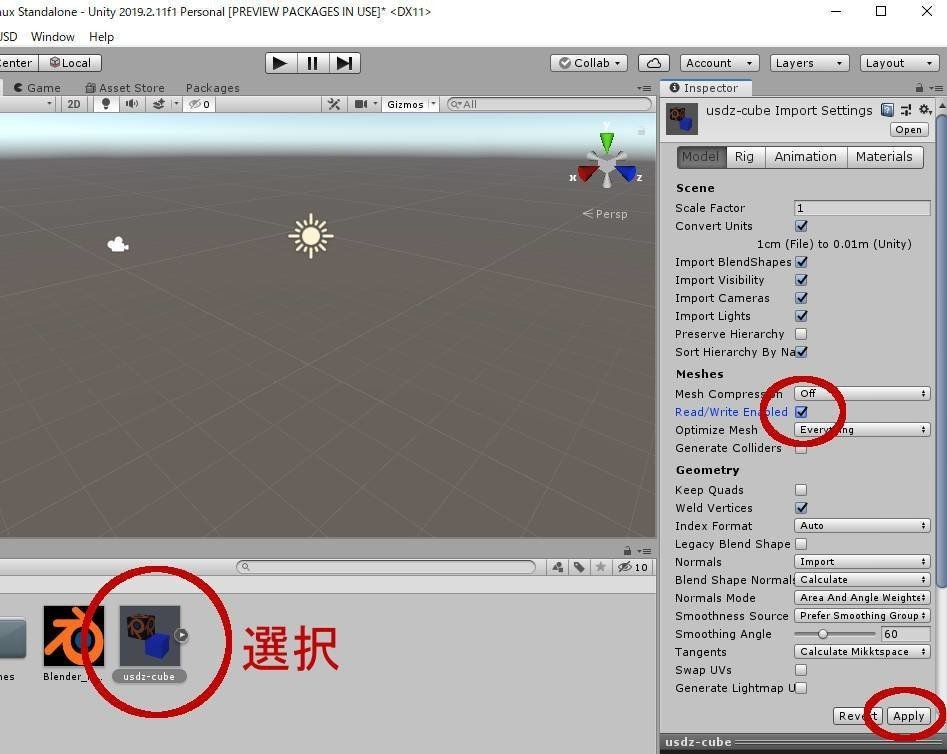
Task: Toggle Import Cameras checkbox
Action: click(801, 298)
